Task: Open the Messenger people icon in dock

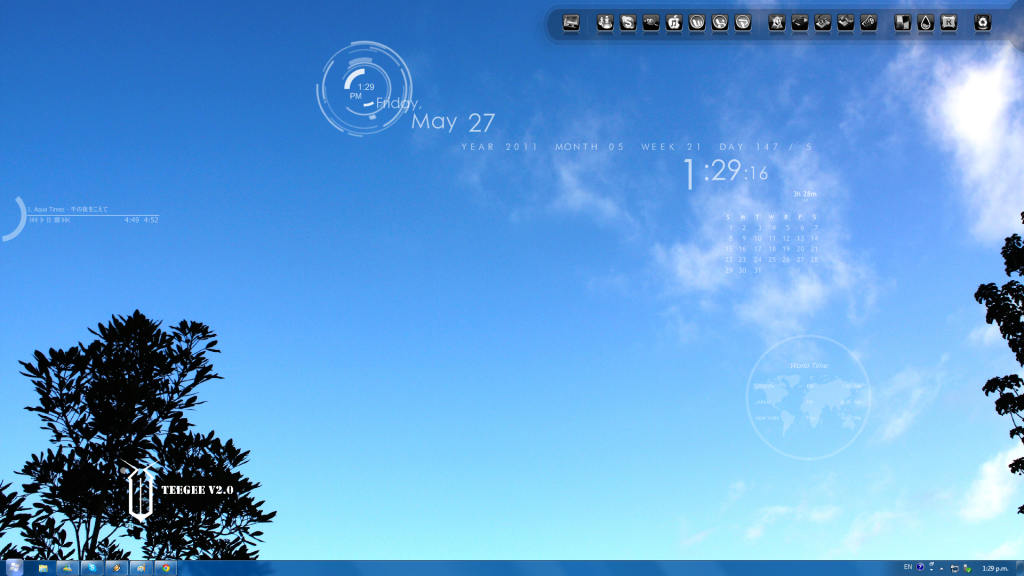Action: point(605,22)
